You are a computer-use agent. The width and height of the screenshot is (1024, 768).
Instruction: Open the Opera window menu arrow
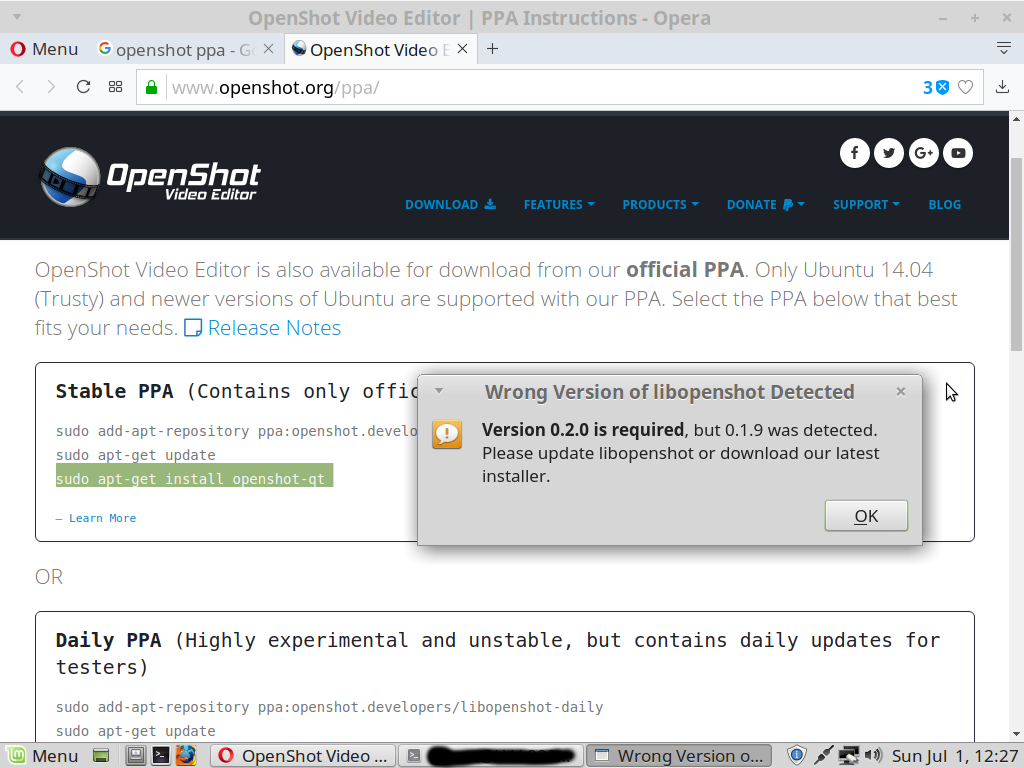17,17
